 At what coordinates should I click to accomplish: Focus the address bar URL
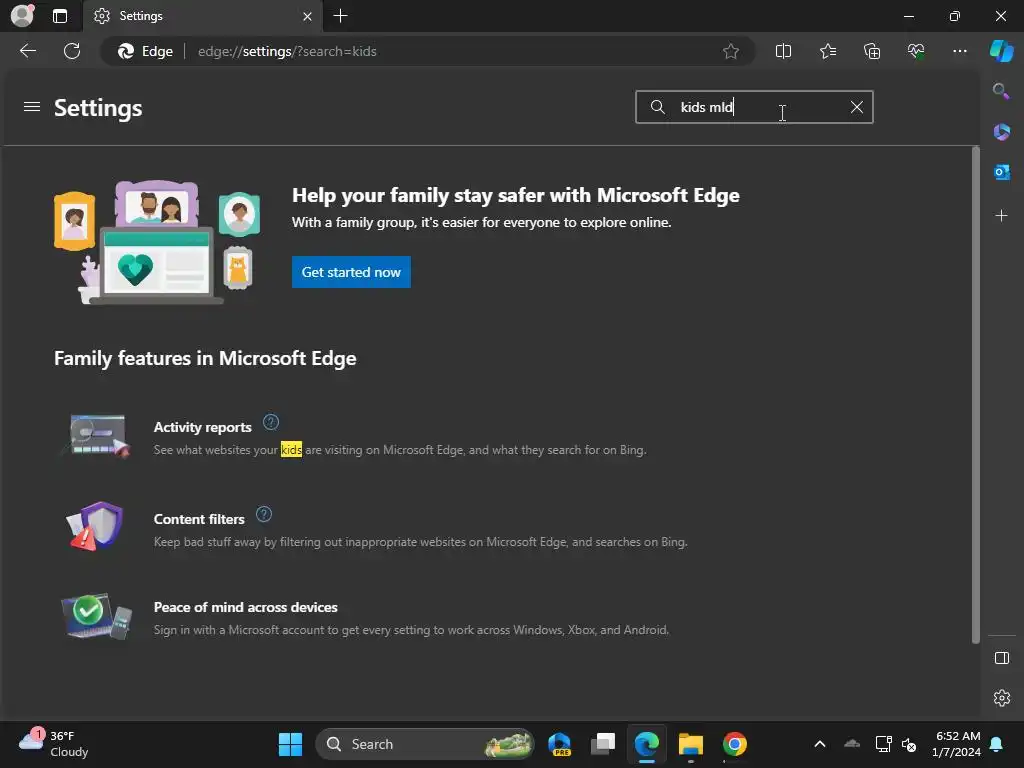pos(287,51)
